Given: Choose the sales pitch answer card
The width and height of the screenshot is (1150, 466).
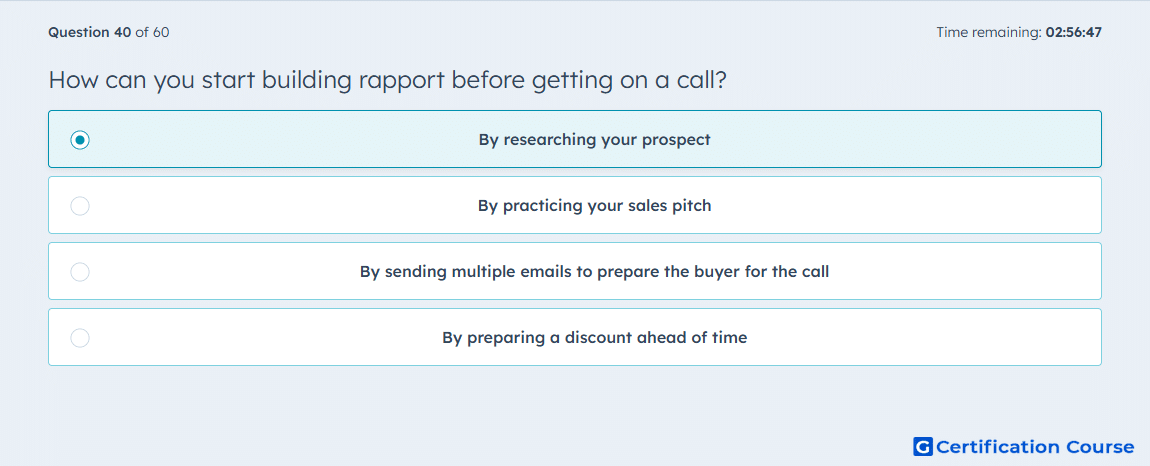Looking at the screenshot, I should pos(575,205).
